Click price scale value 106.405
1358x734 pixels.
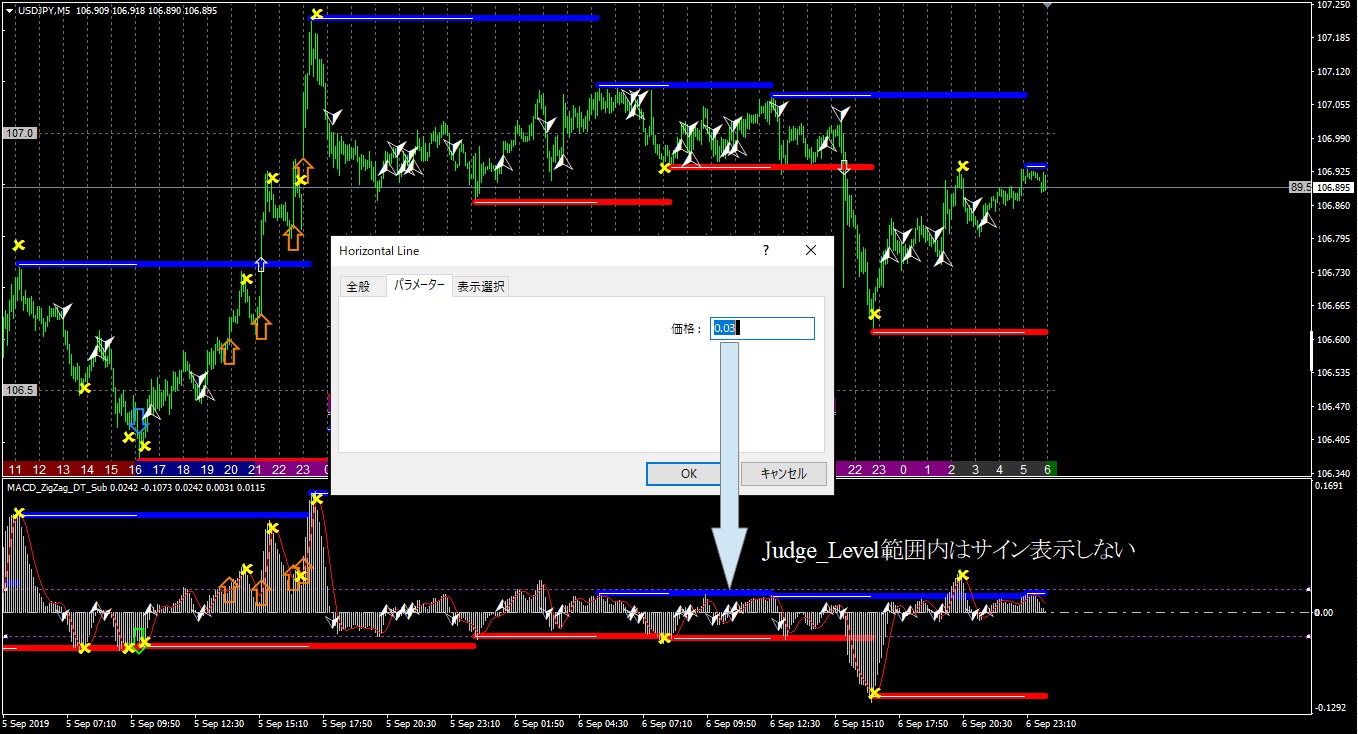[1332, 440]
